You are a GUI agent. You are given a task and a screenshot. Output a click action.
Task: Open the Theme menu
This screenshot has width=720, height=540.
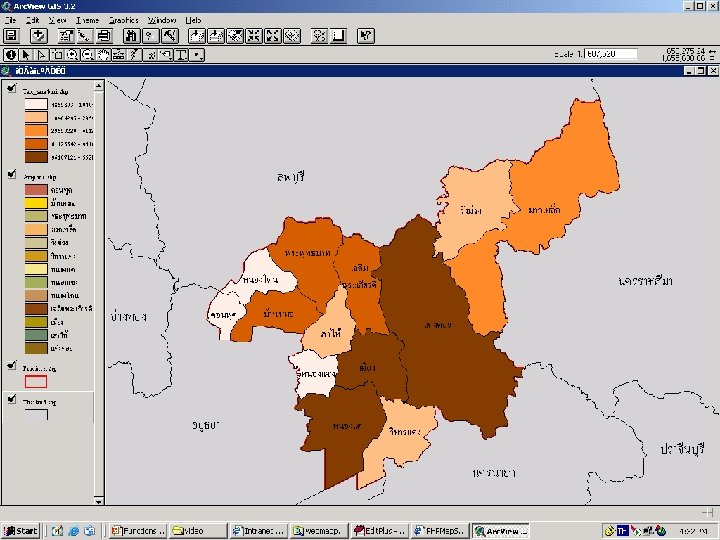[87, 20]
